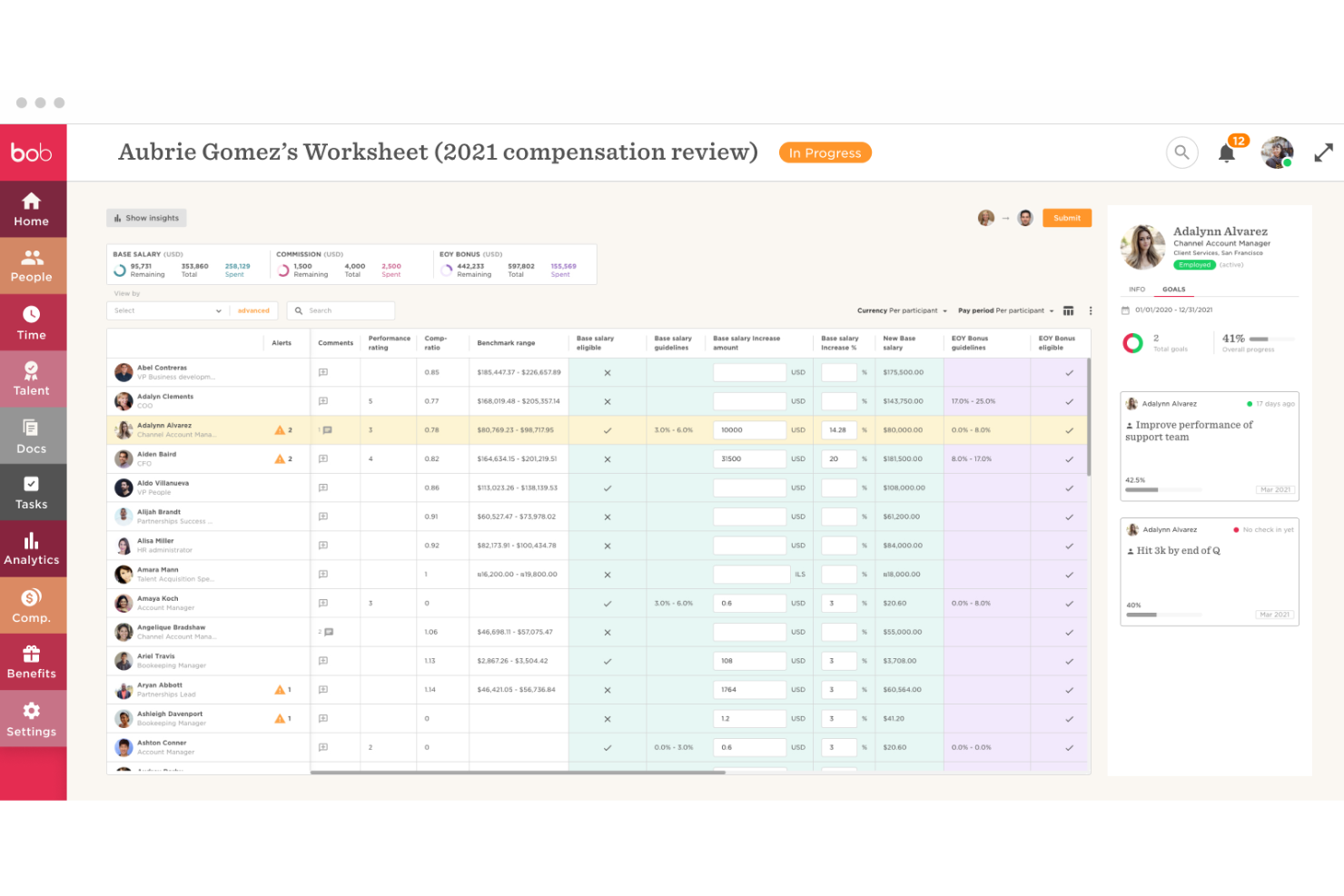Expand the Currency Per participant dropdown
The height and width of the screenshot is (896, 1344).
902,310
